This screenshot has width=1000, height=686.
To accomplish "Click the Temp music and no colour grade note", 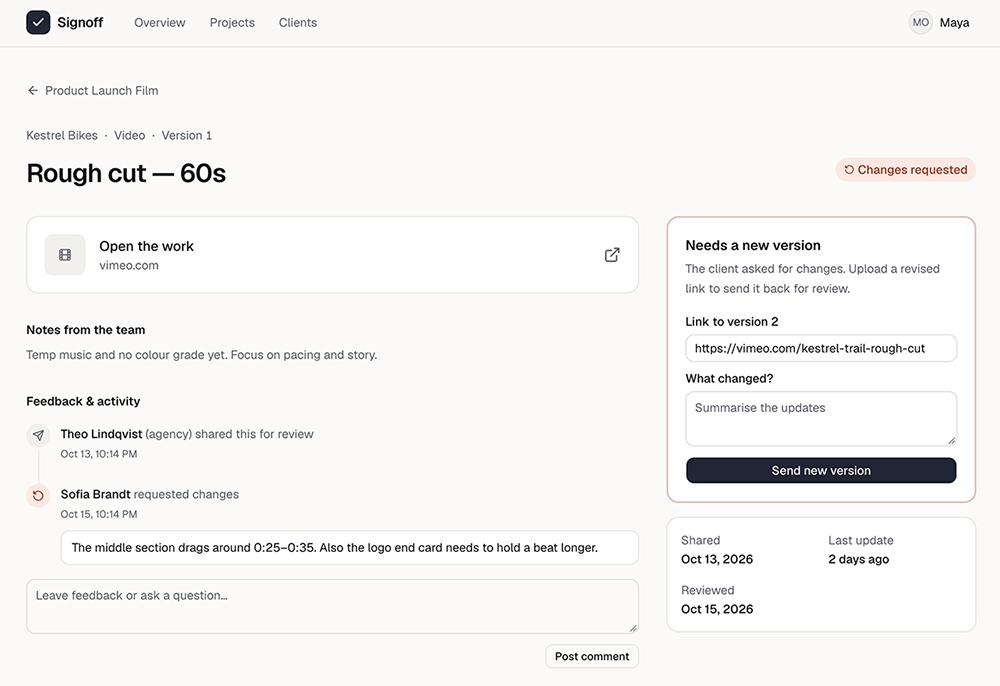I will pos(202,354).
